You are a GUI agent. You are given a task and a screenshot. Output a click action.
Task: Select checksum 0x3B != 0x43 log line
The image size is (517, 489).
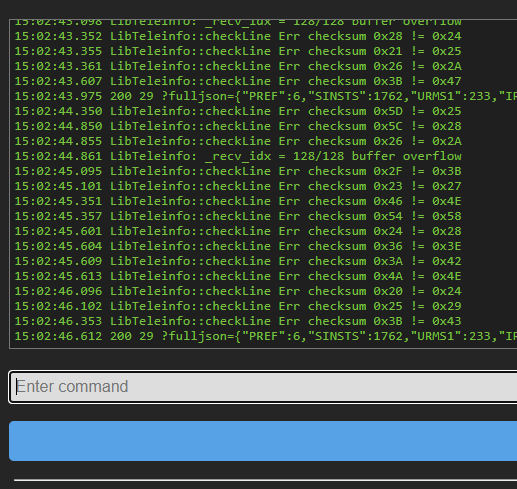point(238,321)
